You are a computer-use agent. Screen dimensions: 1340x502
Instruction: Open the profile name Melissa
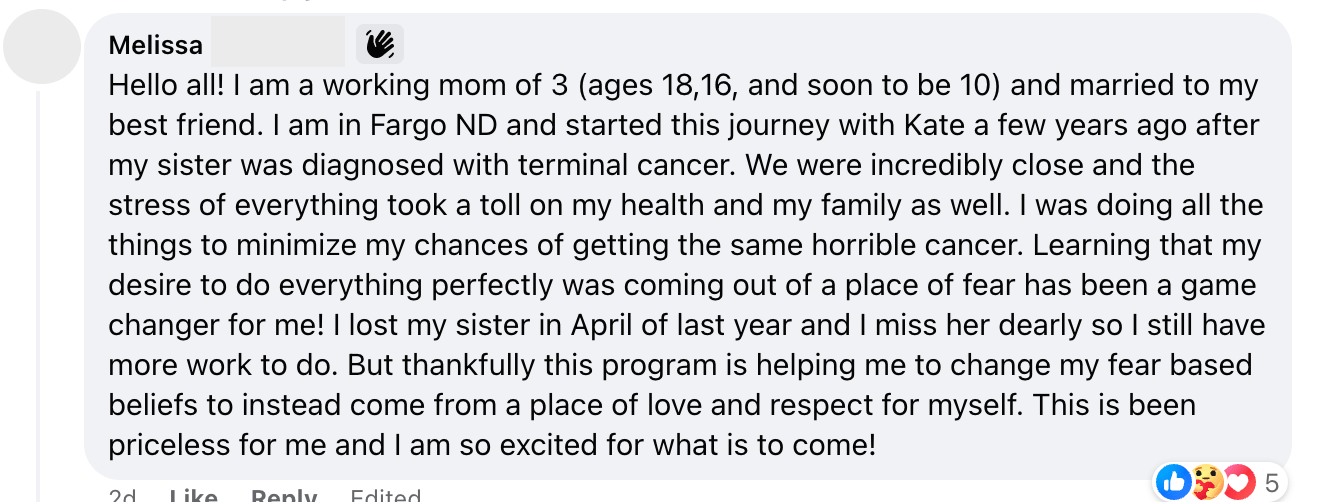156,45
